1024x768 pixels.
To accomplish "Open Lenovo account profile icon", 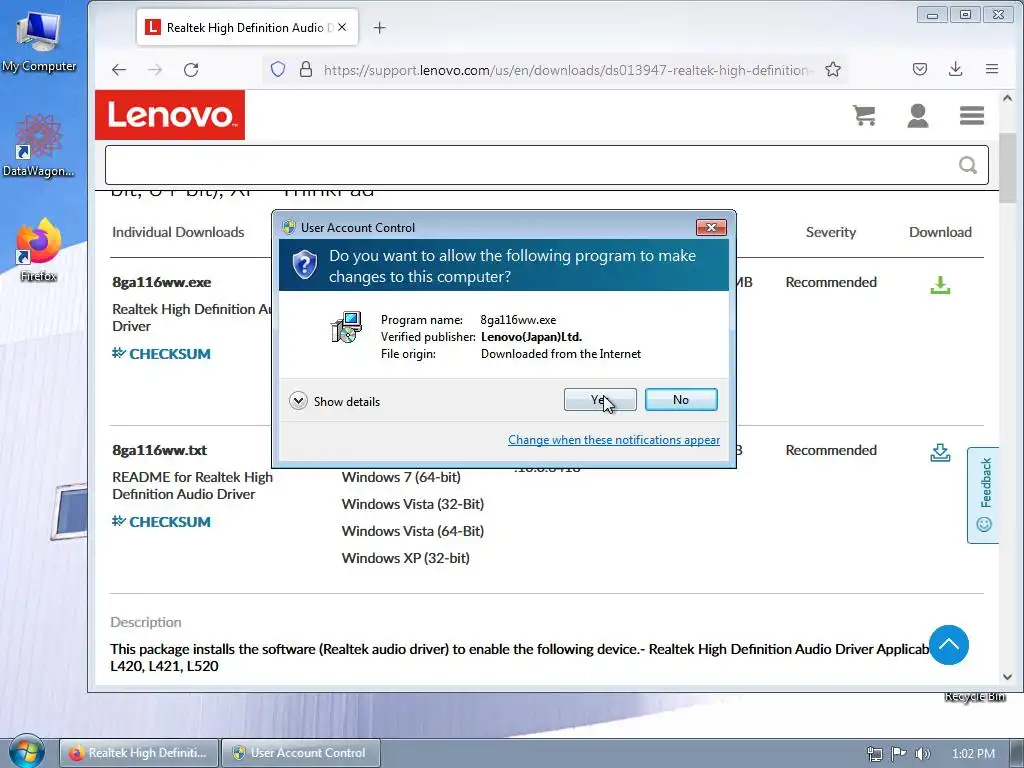I will click(918, 116).
